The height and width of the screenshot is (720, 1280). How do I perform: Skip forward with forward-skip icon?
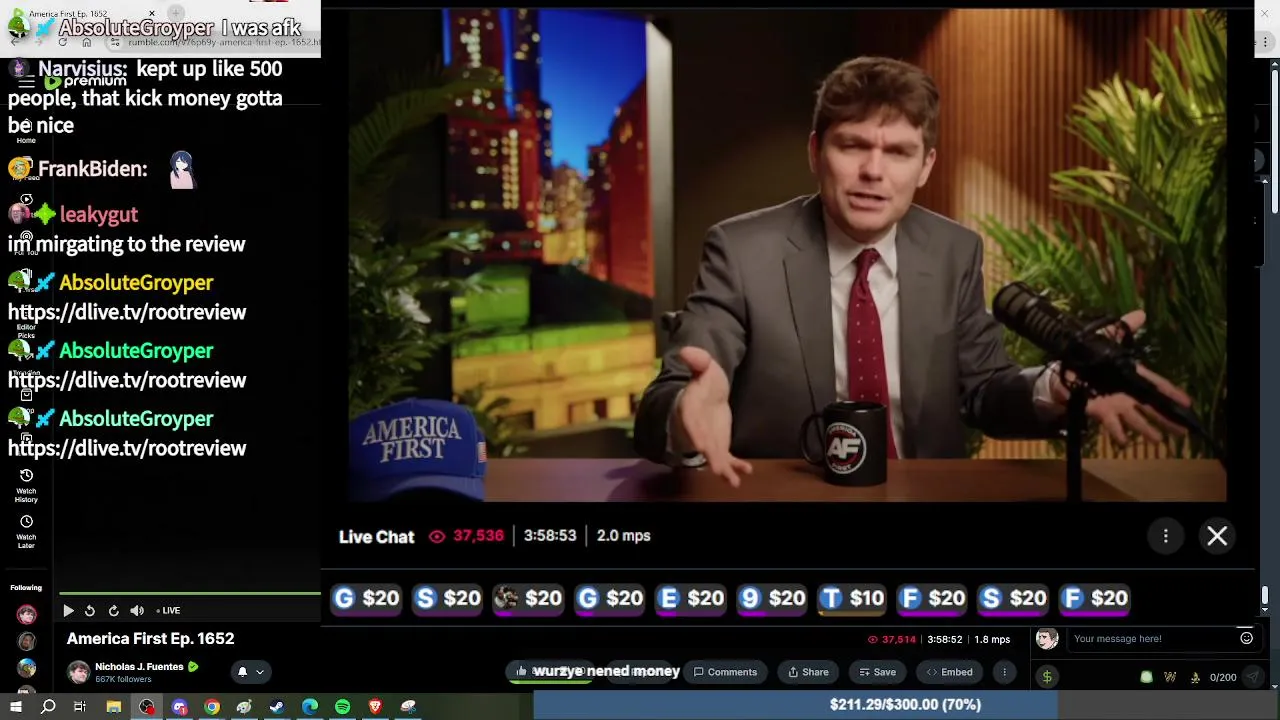tap(113, 611)
